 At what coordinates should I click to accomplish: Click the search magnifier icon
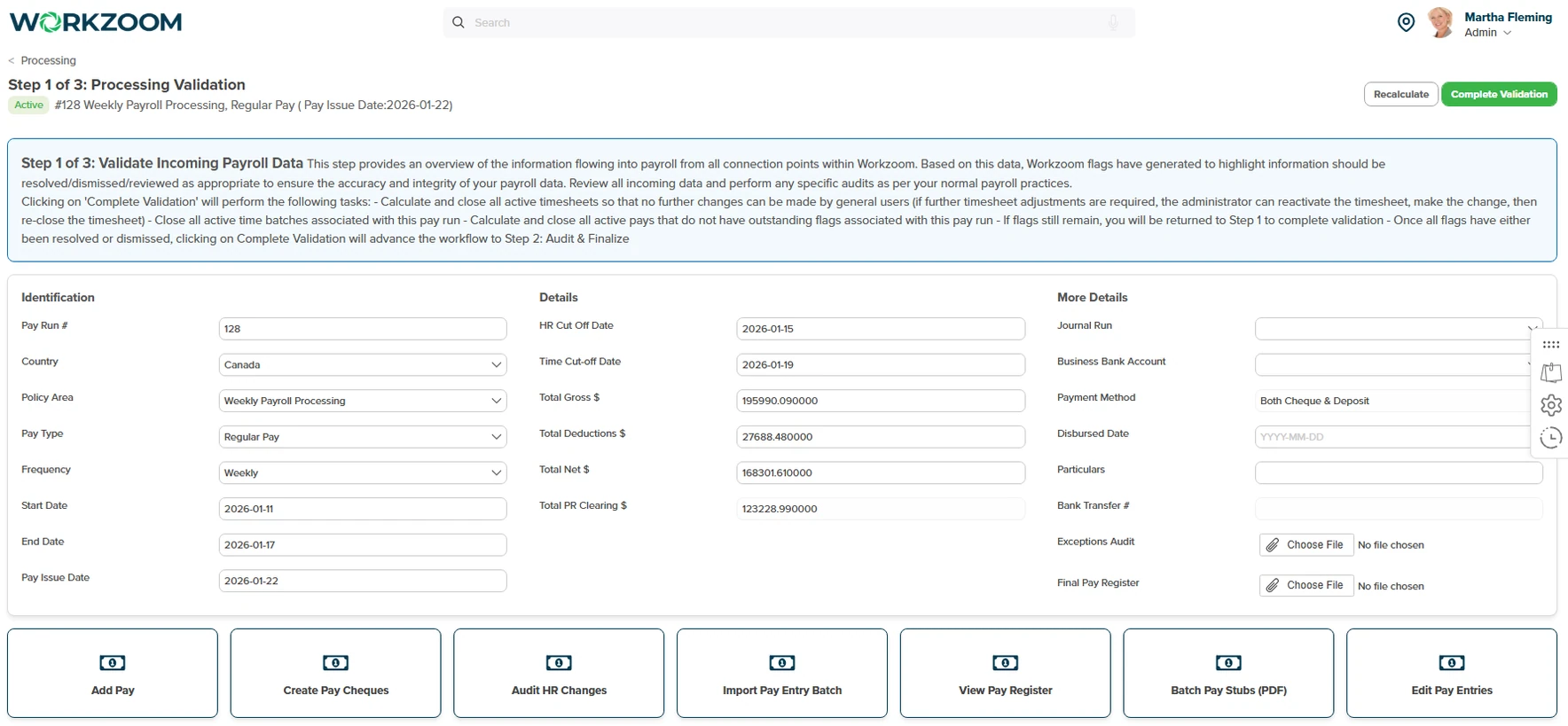point(459,22)
